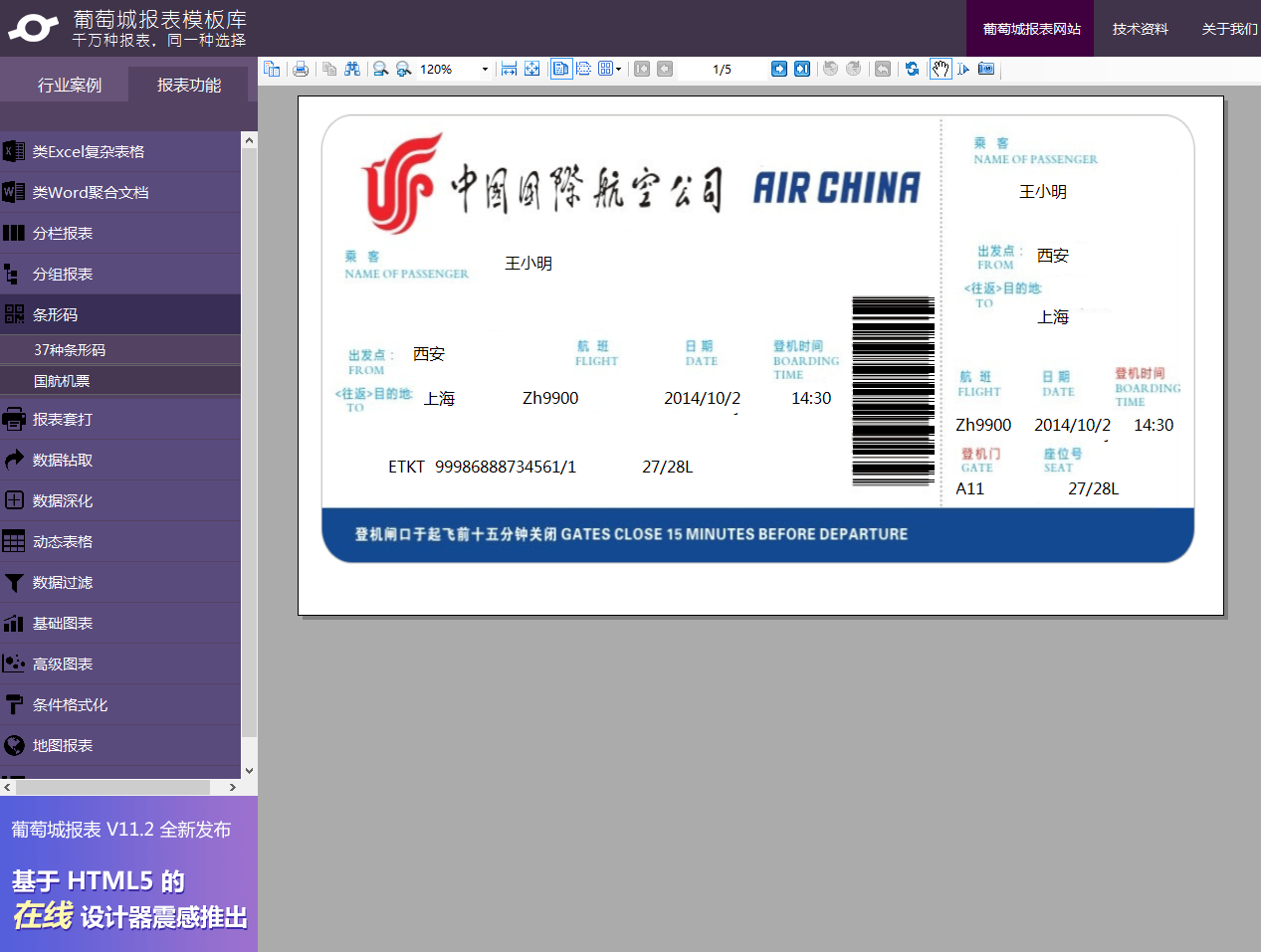
Task: Click the barcode icon beside 条形码
Action: point(14,314)
